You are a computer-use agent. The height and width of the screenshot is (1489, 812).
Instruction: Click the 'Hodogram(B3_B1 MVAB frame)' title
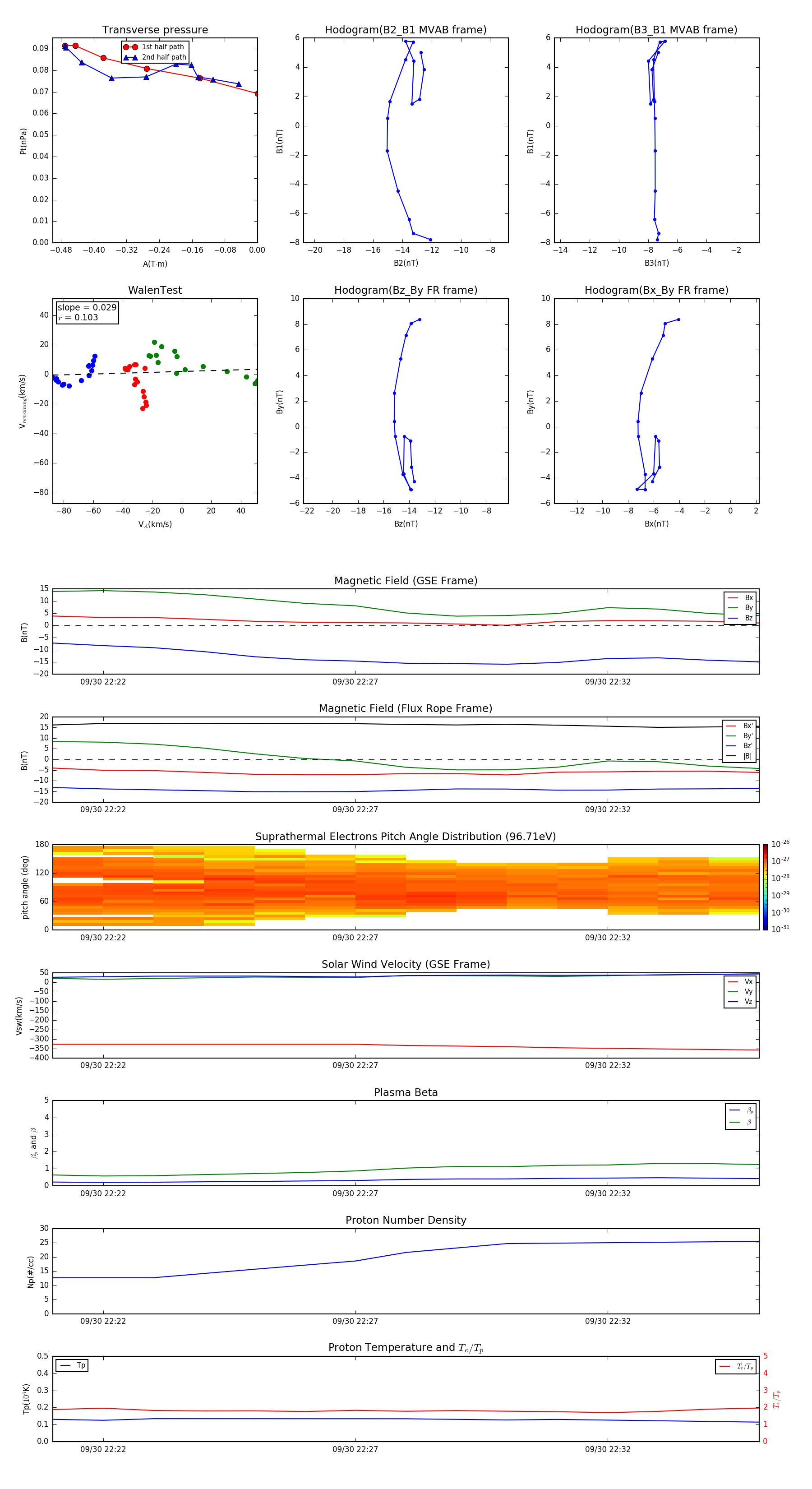pyautogui.click(x=656, y=30)
